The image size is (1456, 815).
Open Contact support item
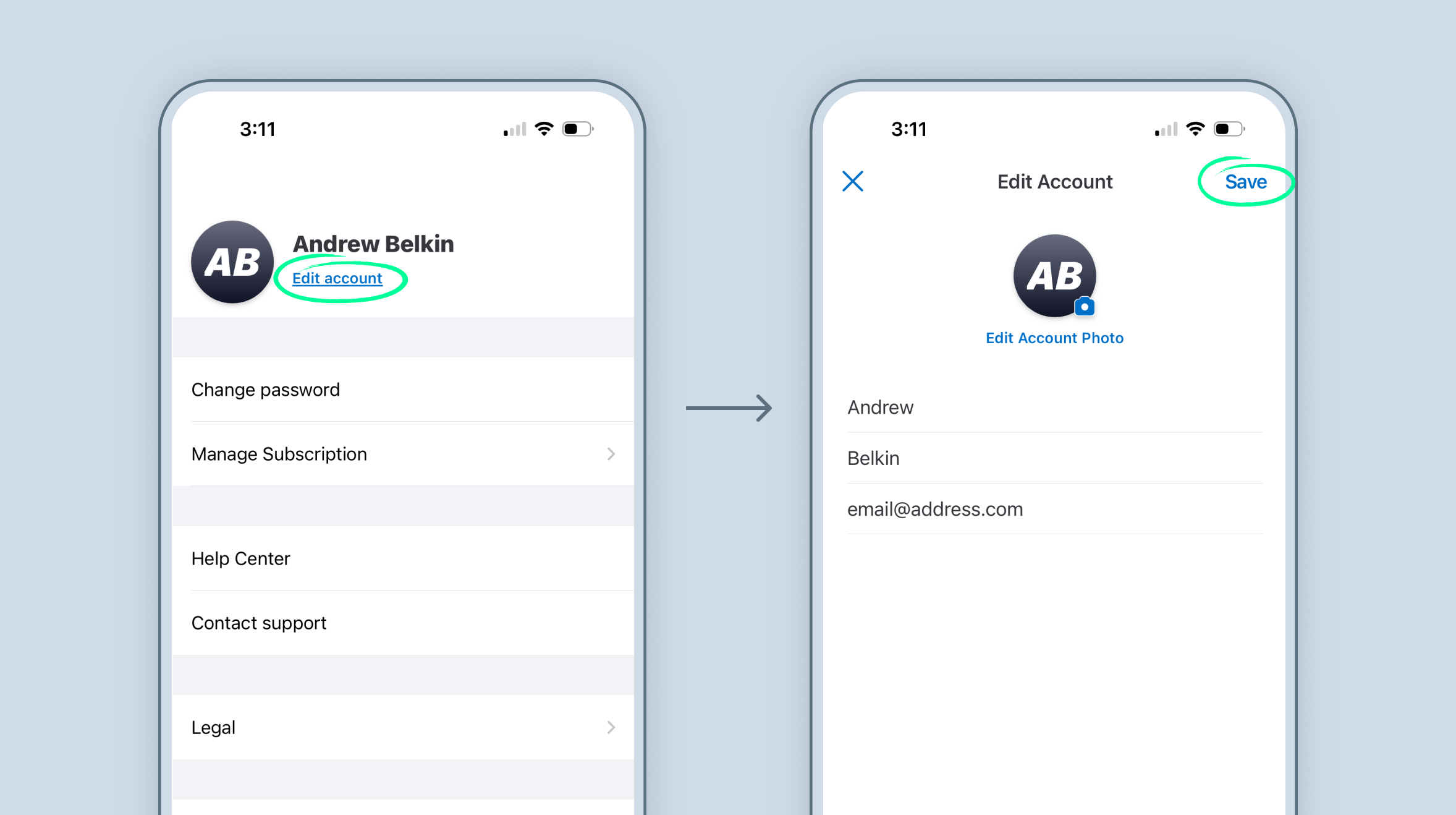[259, 623]
